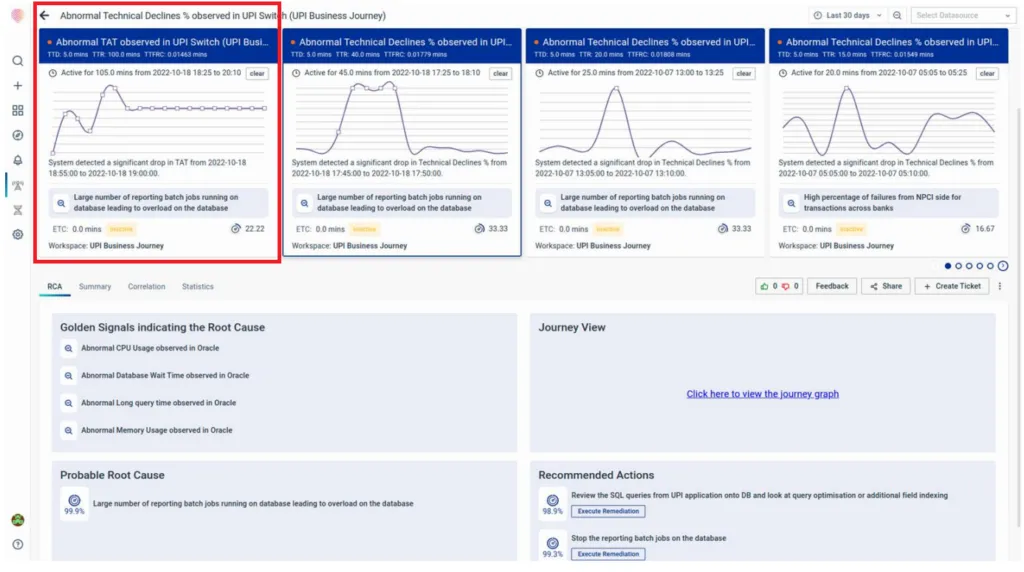Open the Statistics tab
The image size is (1024, 572).
point(198,287)
